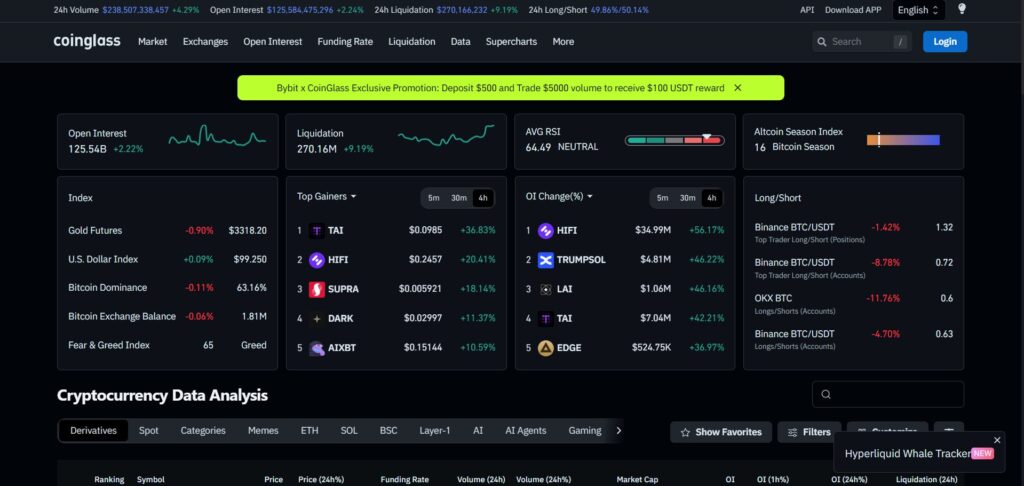Click the slash shortcut key icon in search

tap(901, 42)
